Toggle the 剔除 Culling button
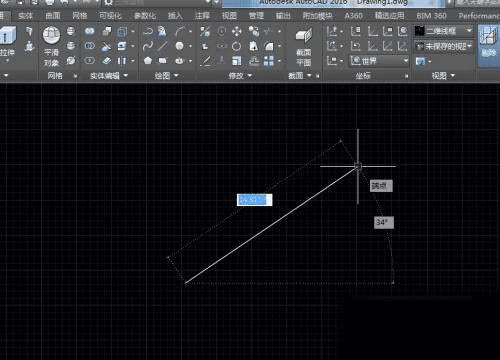500x360 pixels. point(489,46)
